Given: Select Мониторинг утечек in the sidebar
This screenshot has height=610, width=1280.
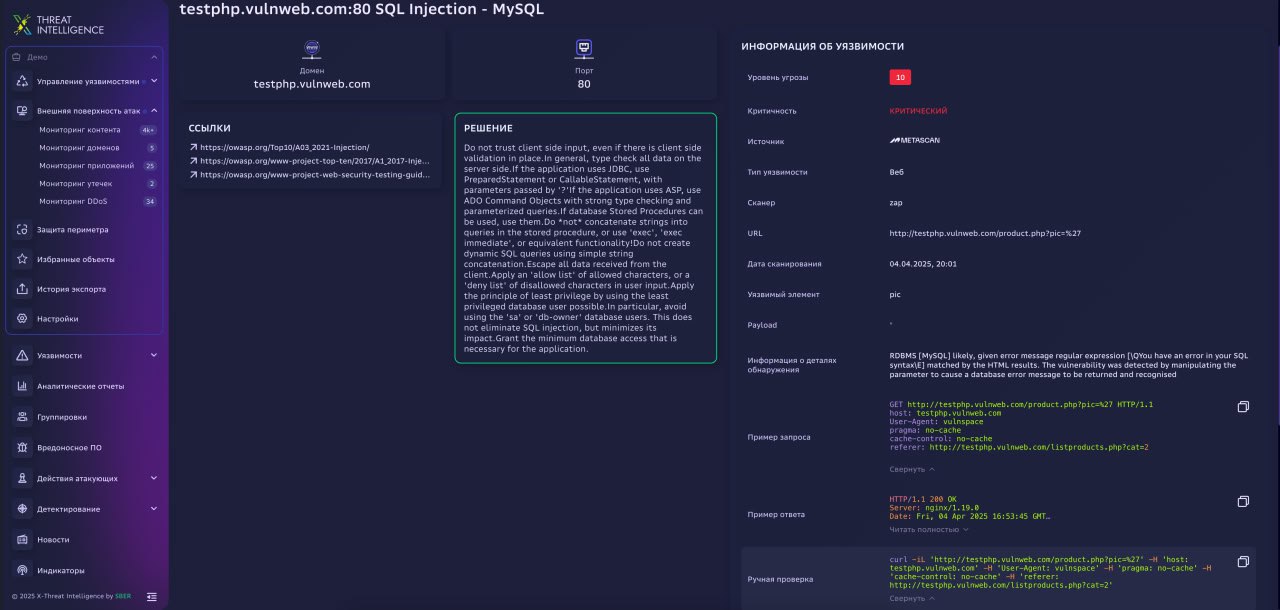Looking at the screenshot, I should click(76, 184).
